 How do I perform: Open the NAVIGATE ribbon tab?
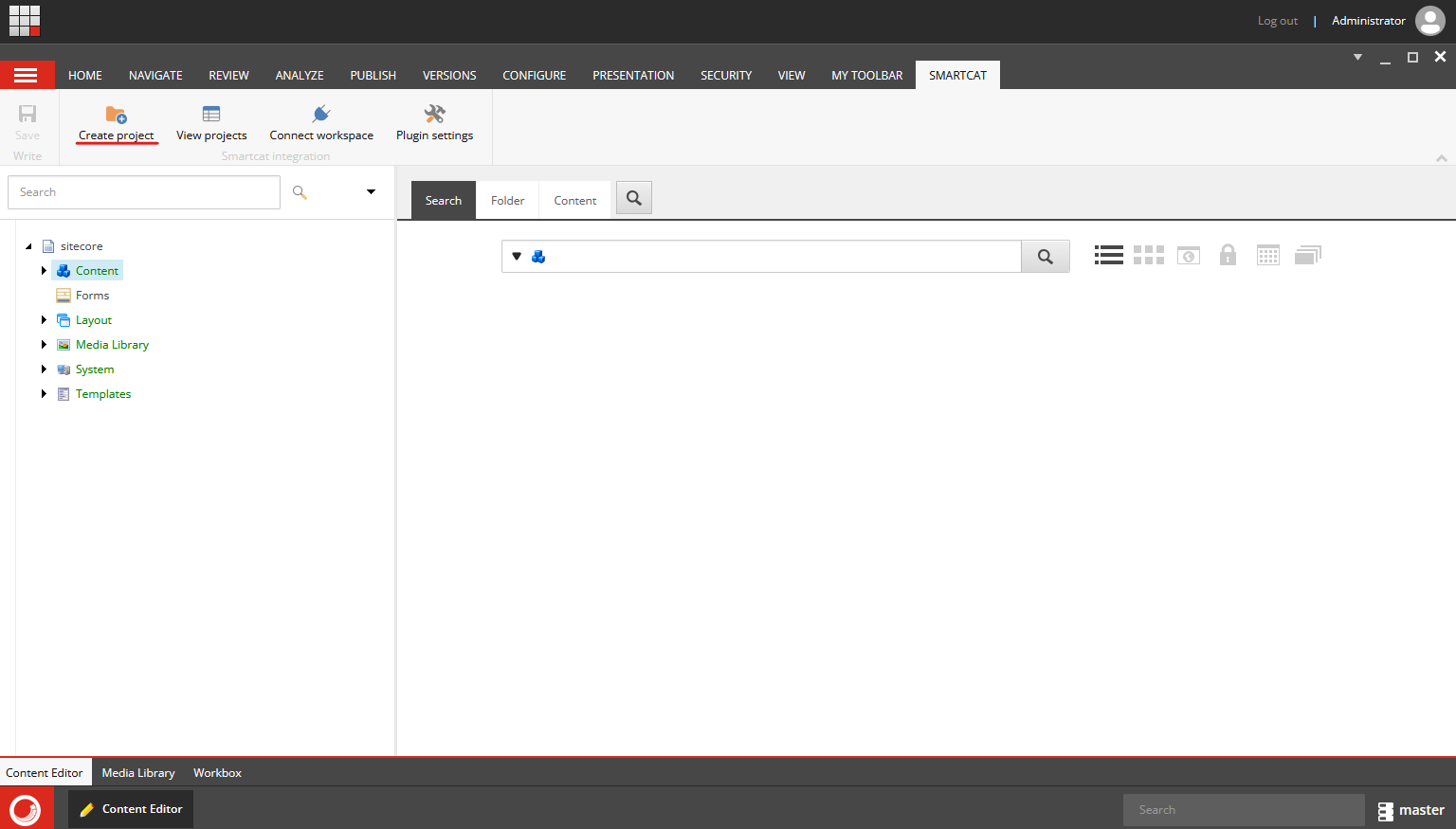click(155, 76)
